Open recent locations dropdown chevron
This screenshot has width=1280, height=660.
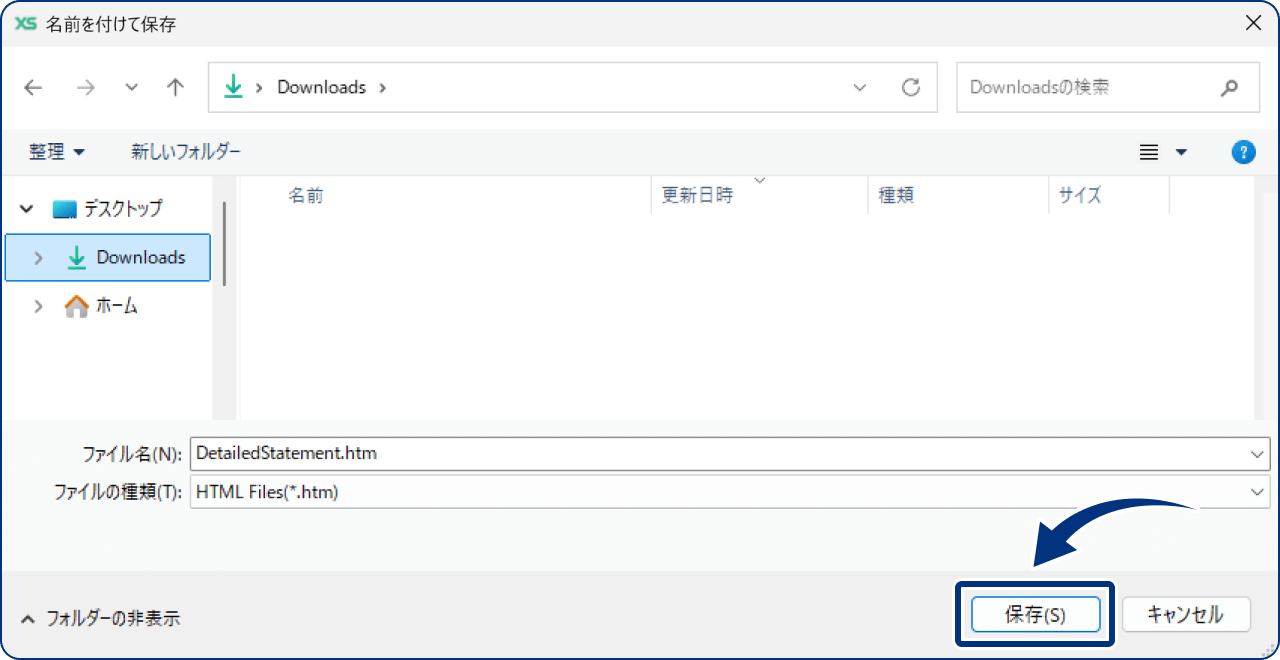tap(132, 88)
